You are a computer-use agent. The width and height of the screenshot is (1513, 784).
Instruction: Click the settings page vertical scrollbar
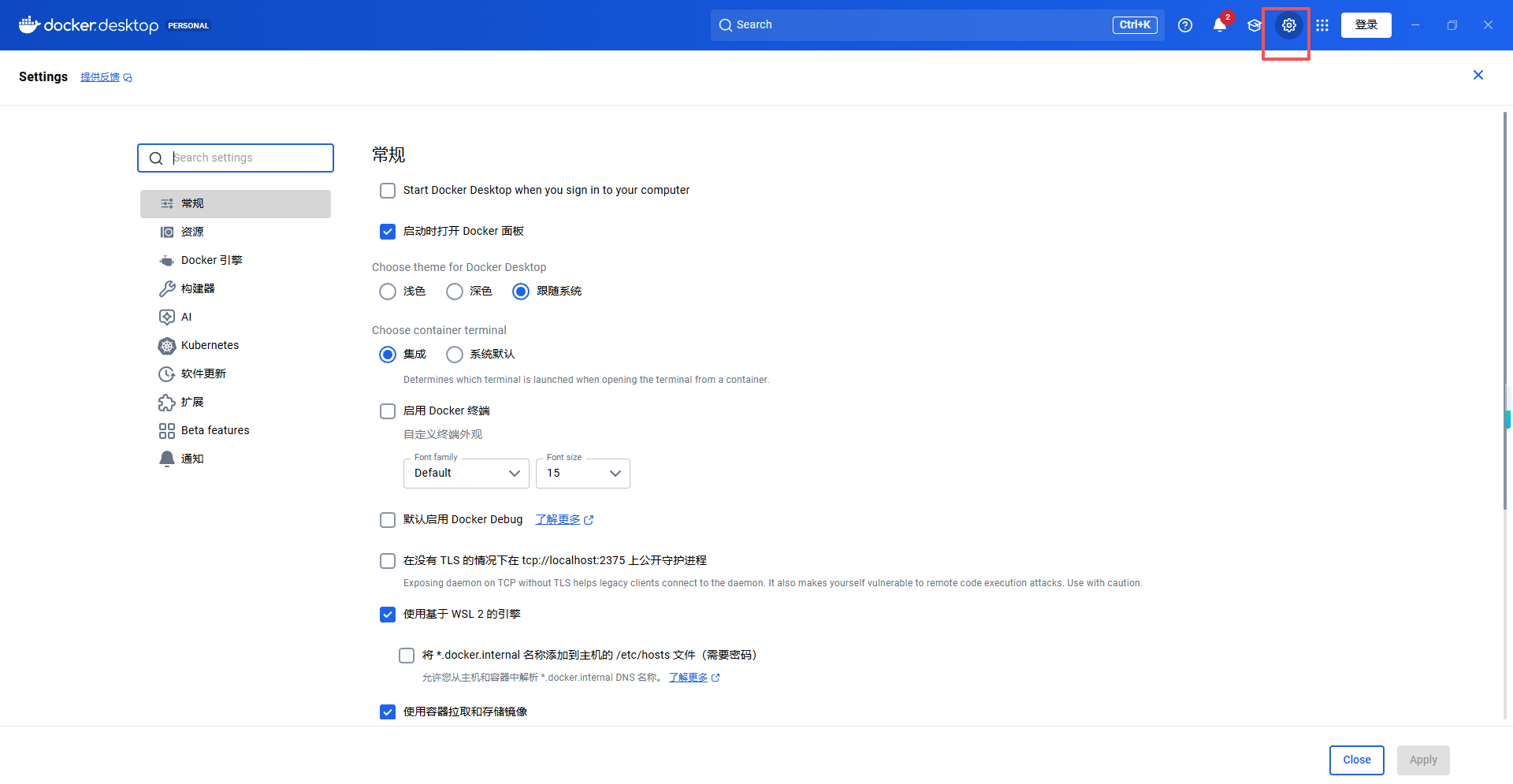point(1505,311)
